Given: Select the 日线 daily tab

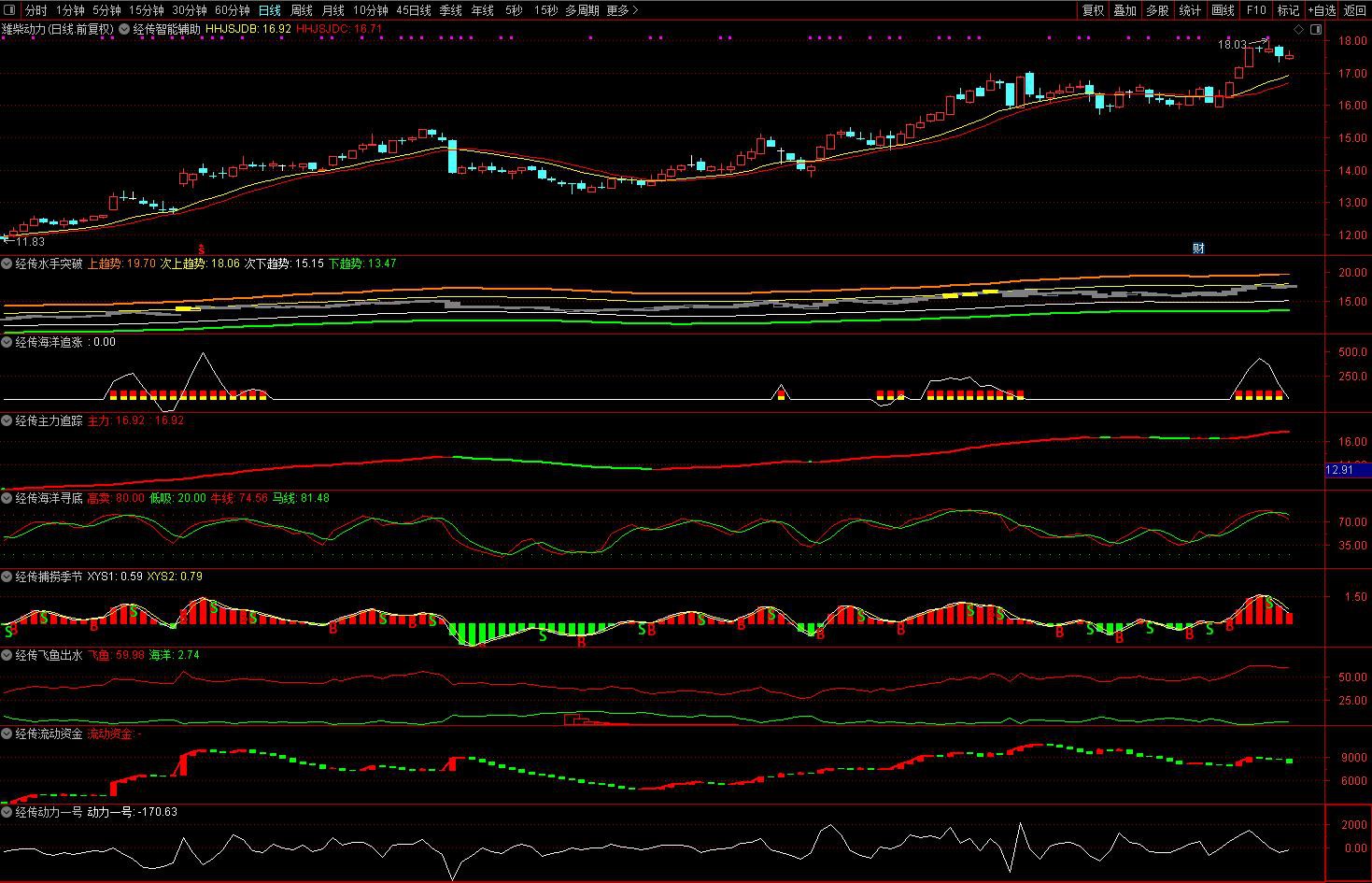Looking at the screenshot, I should 269,10.
